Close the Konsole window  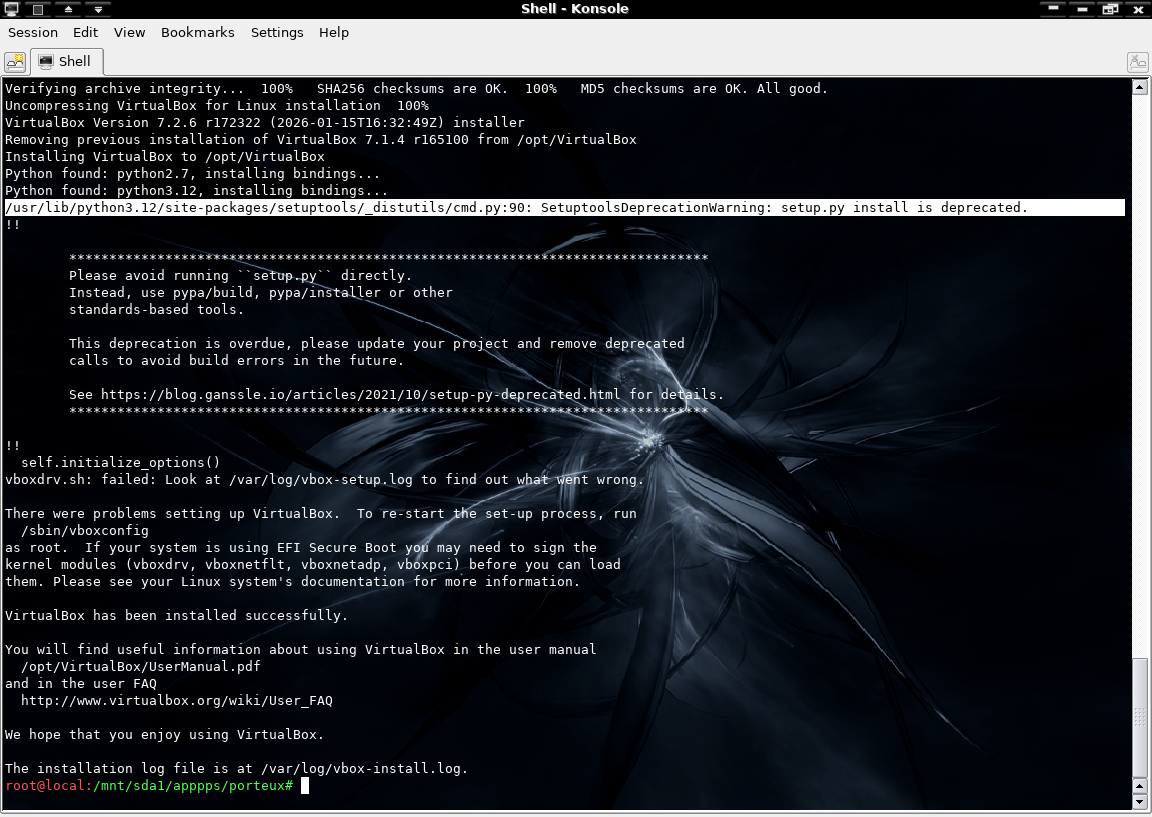(1139, 9)
